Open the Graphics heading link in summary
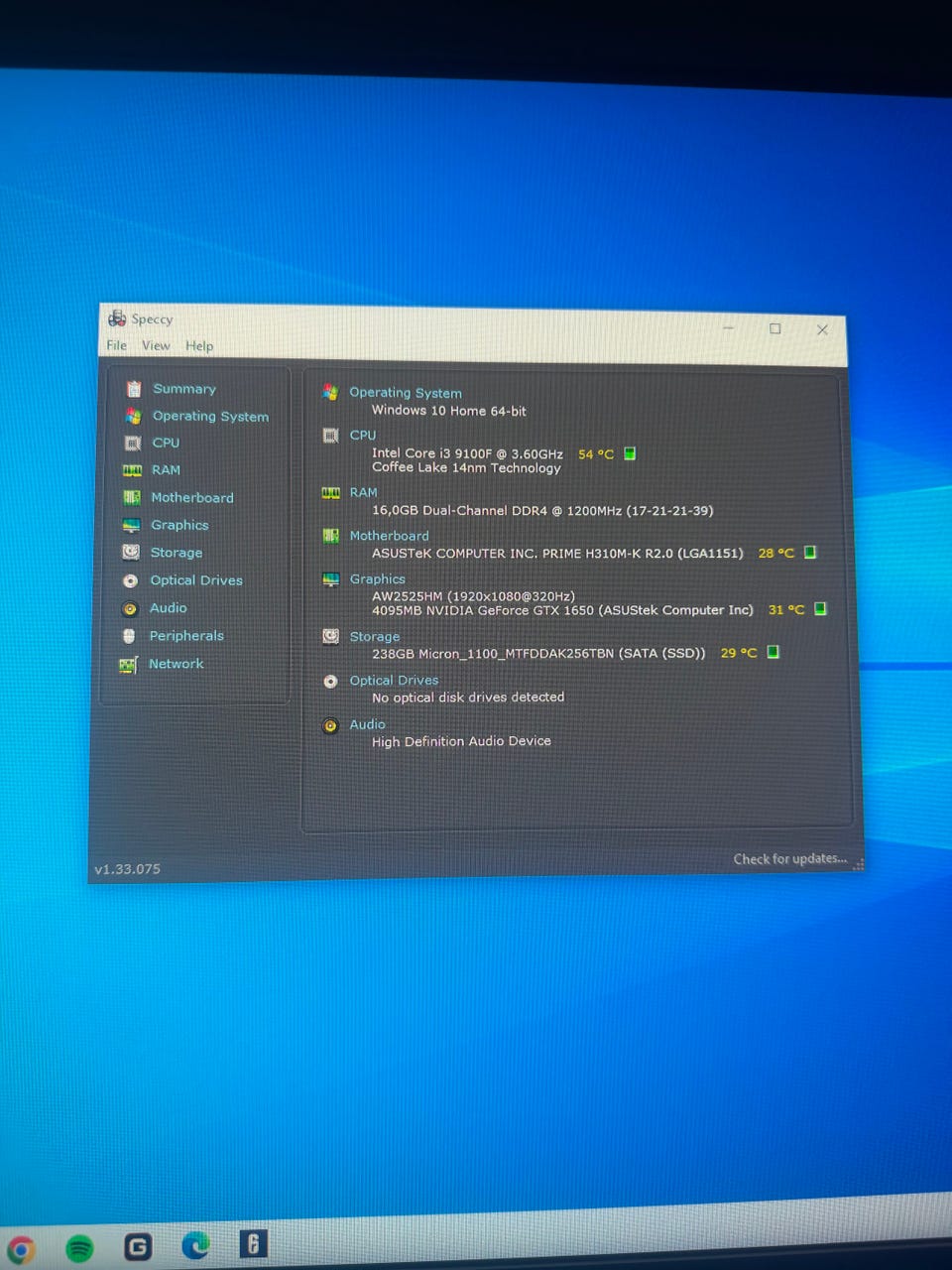Viewport: 952px width, 1270px height. coord(378,579)
